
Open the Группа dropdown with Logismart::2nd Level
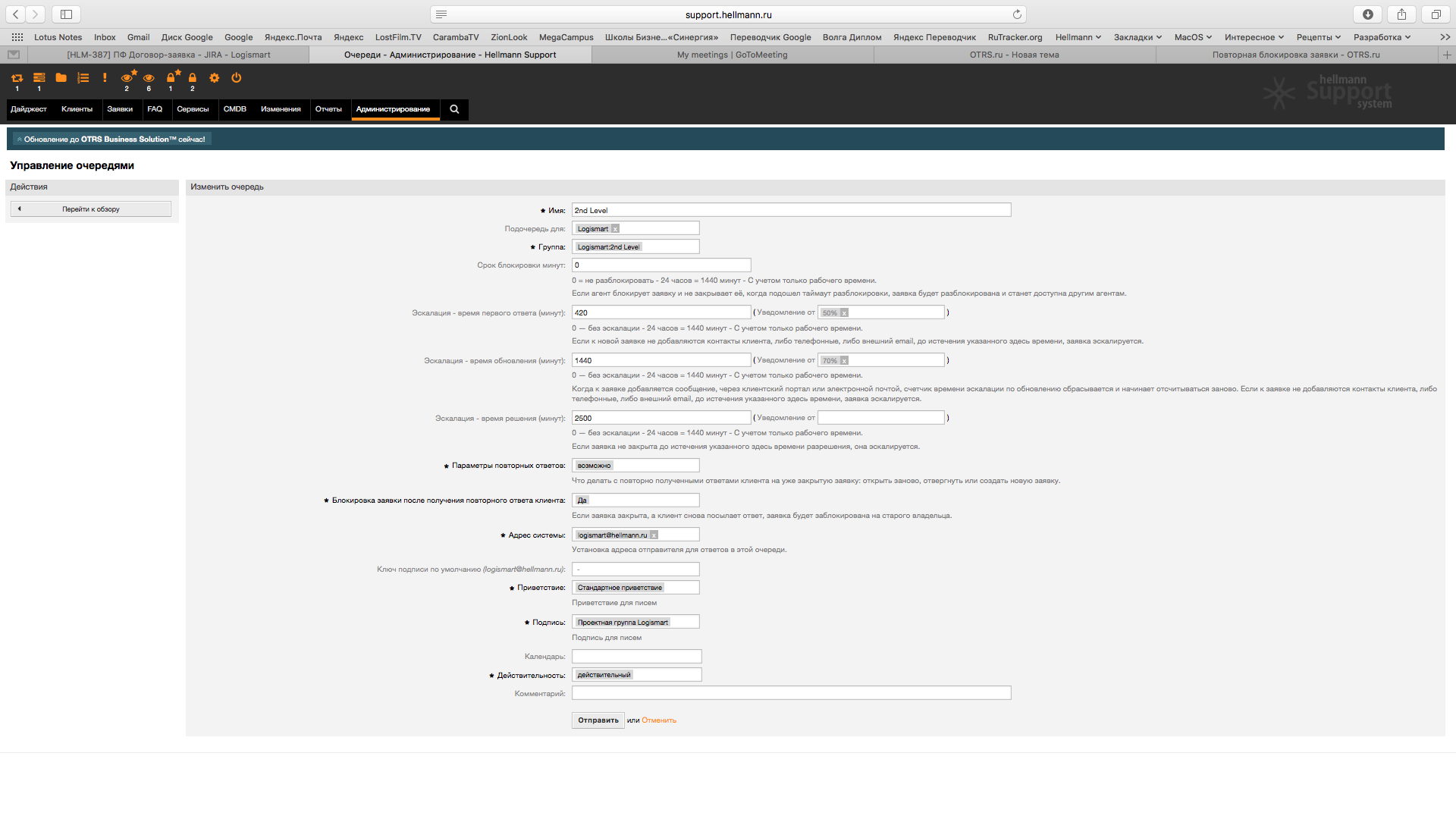click(x=635, y=246)
